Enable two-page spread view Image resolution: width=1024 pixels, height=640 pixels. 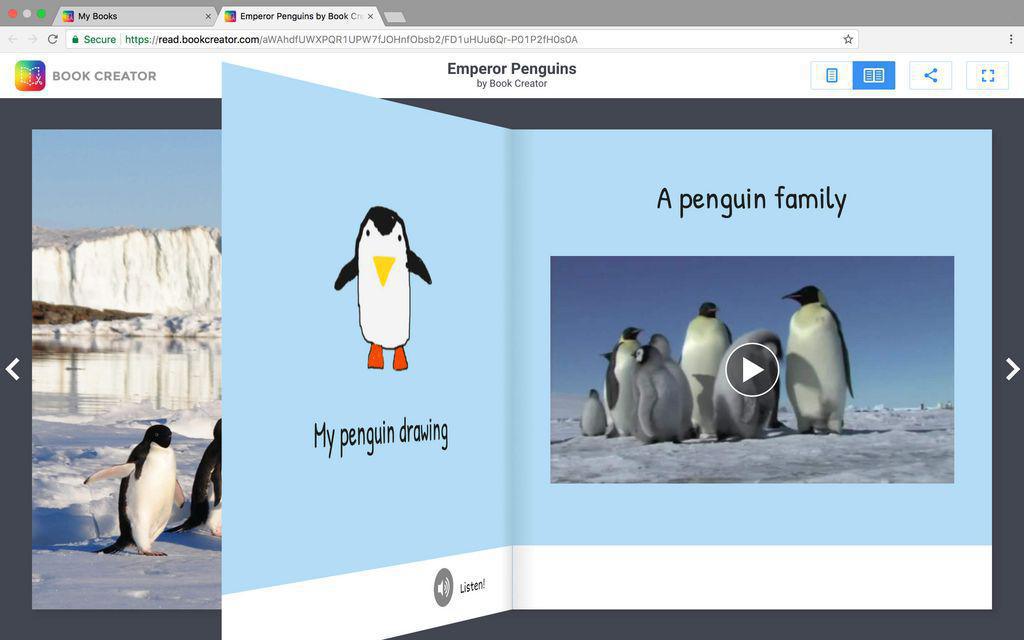873,74
